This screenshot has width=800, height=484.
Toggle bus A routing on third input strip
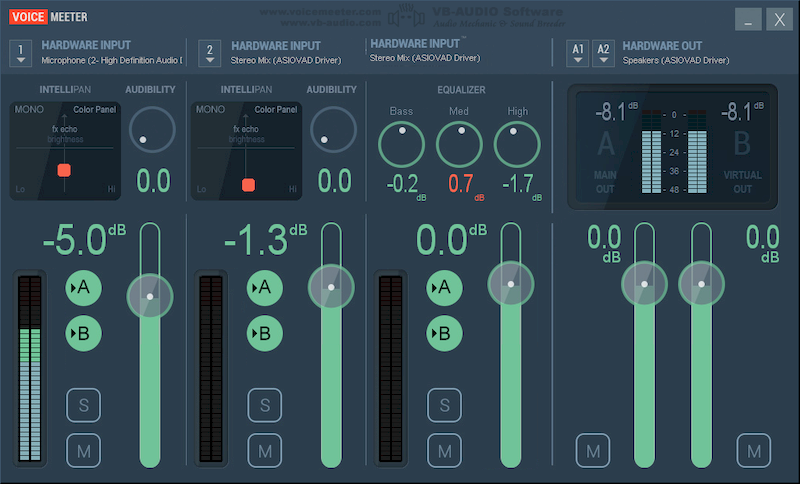click(x=444, y=288)
